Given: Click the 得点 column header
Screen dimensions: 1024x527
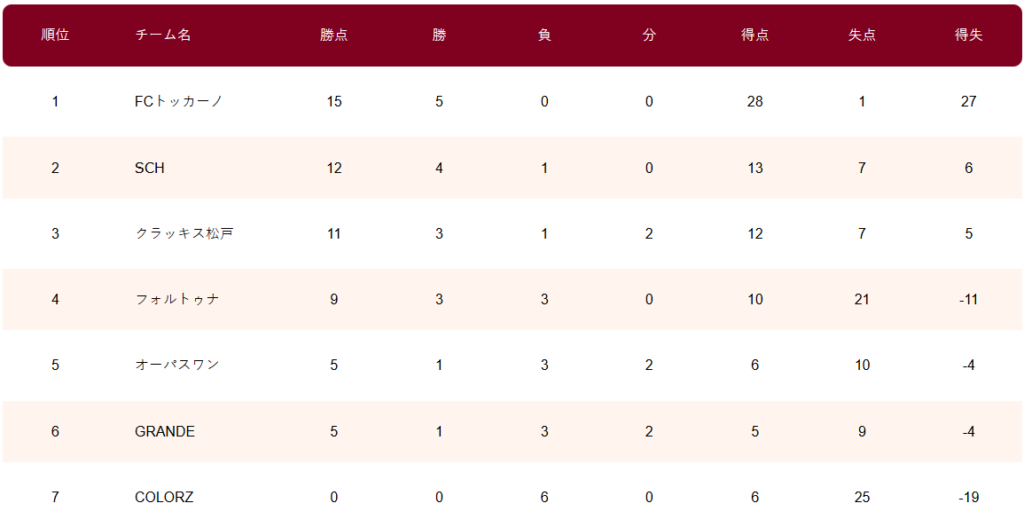Looking at the screenshot, I should click(755, 36).
